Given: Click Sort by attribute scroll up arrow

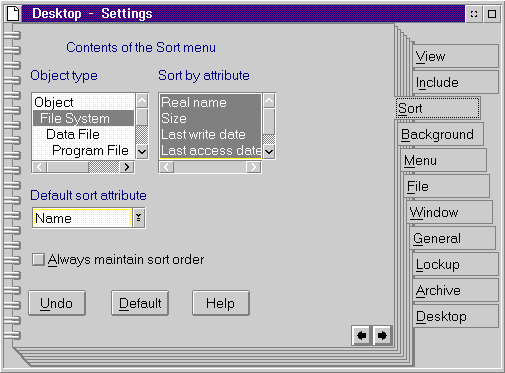Looking at the screenshot, I should 269,101.
